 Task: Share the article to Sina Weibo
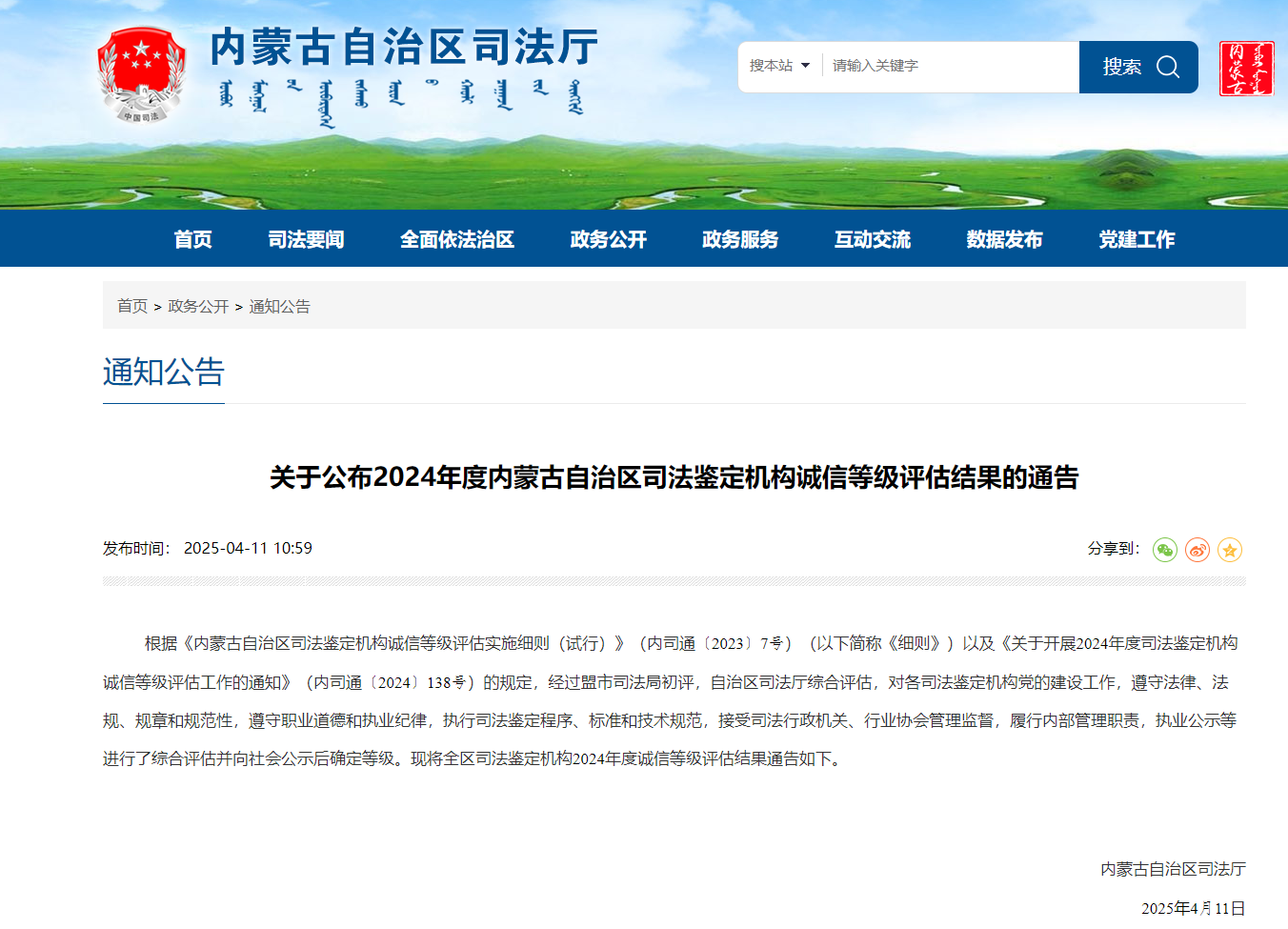pos(1197,550)
